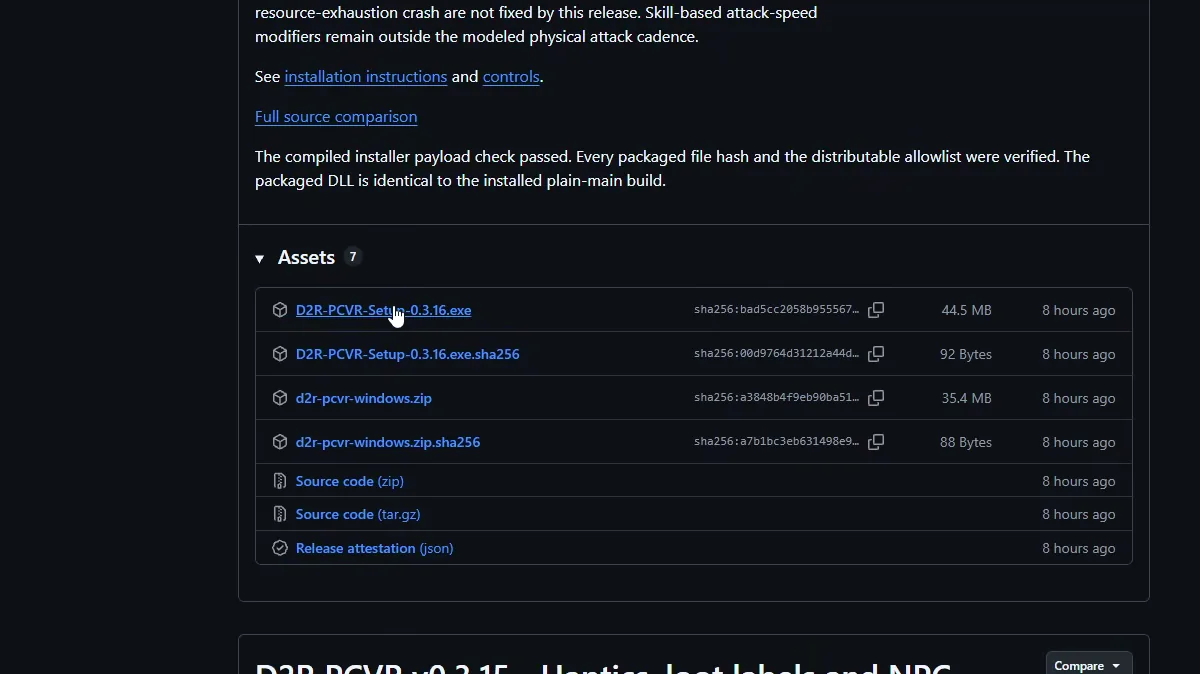Screen dimensions: 1200x674
Task: Download d2r-pcvr-windows.zip.sha256 file
Action: (x=388, y=442)
